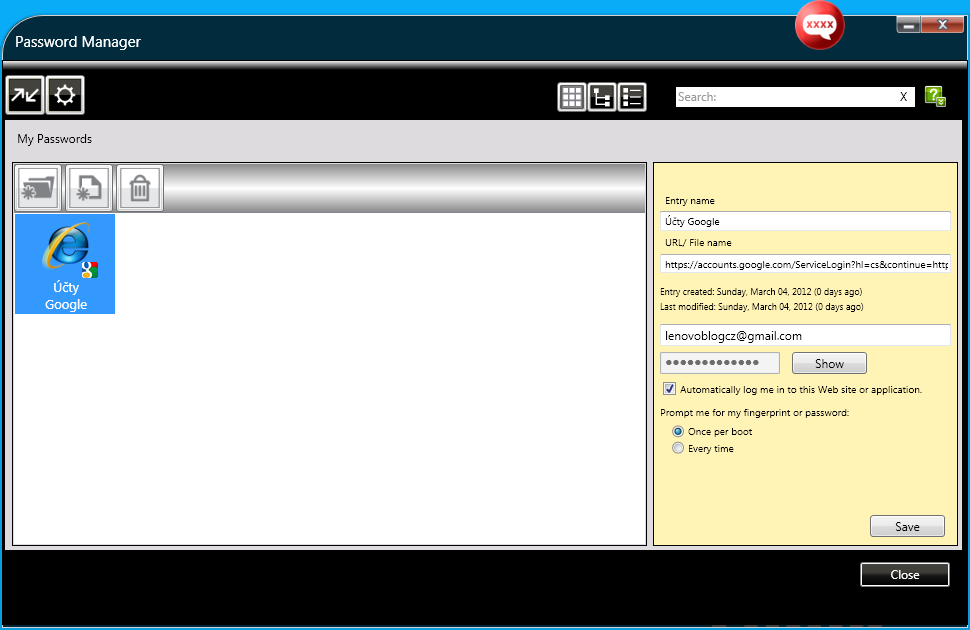970x630 pixels.
Task: Click the Show password button
Action: (x=828, y=364)
